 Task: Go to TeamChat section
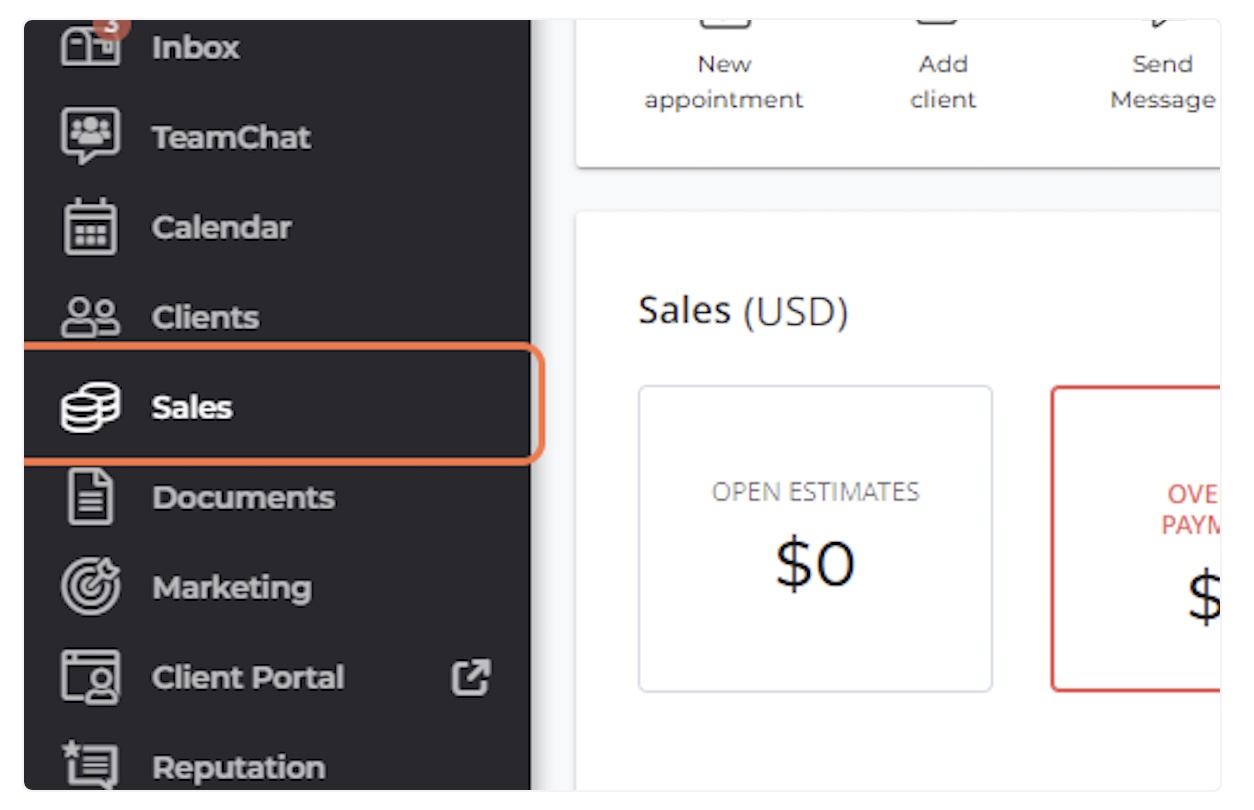(231, 137)
